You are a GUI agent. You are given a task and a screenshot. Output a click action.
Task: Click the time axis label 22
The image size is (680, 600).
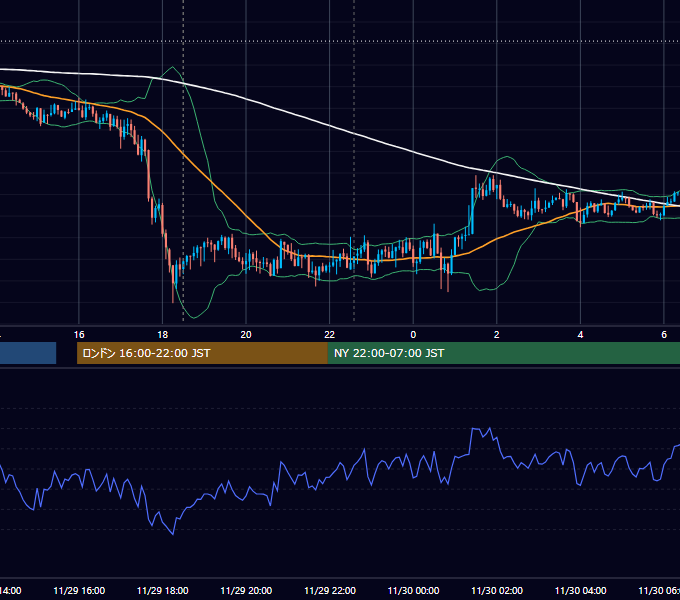[330, 335]
